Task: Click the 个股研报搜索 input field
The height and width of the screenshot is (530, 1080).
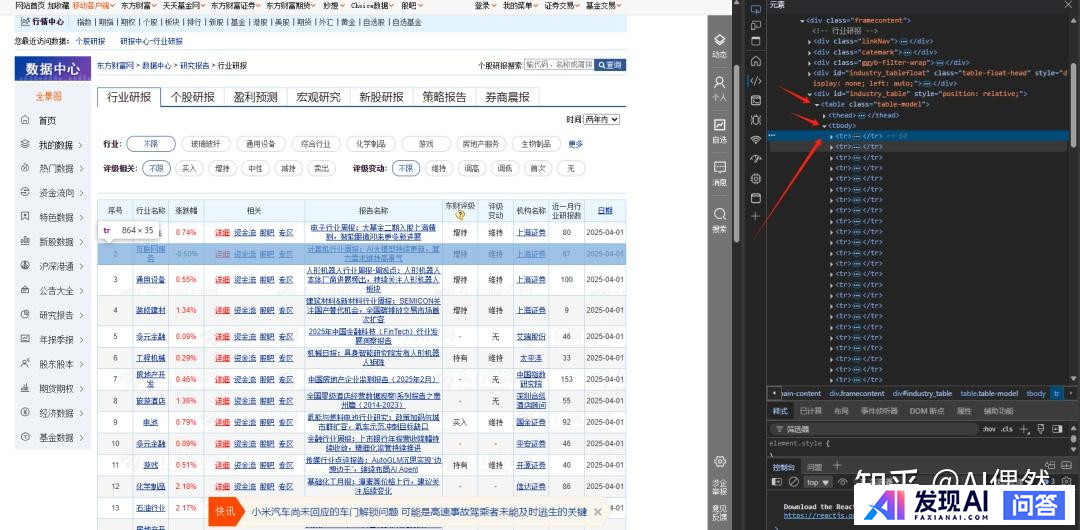Action: [558, 65]
